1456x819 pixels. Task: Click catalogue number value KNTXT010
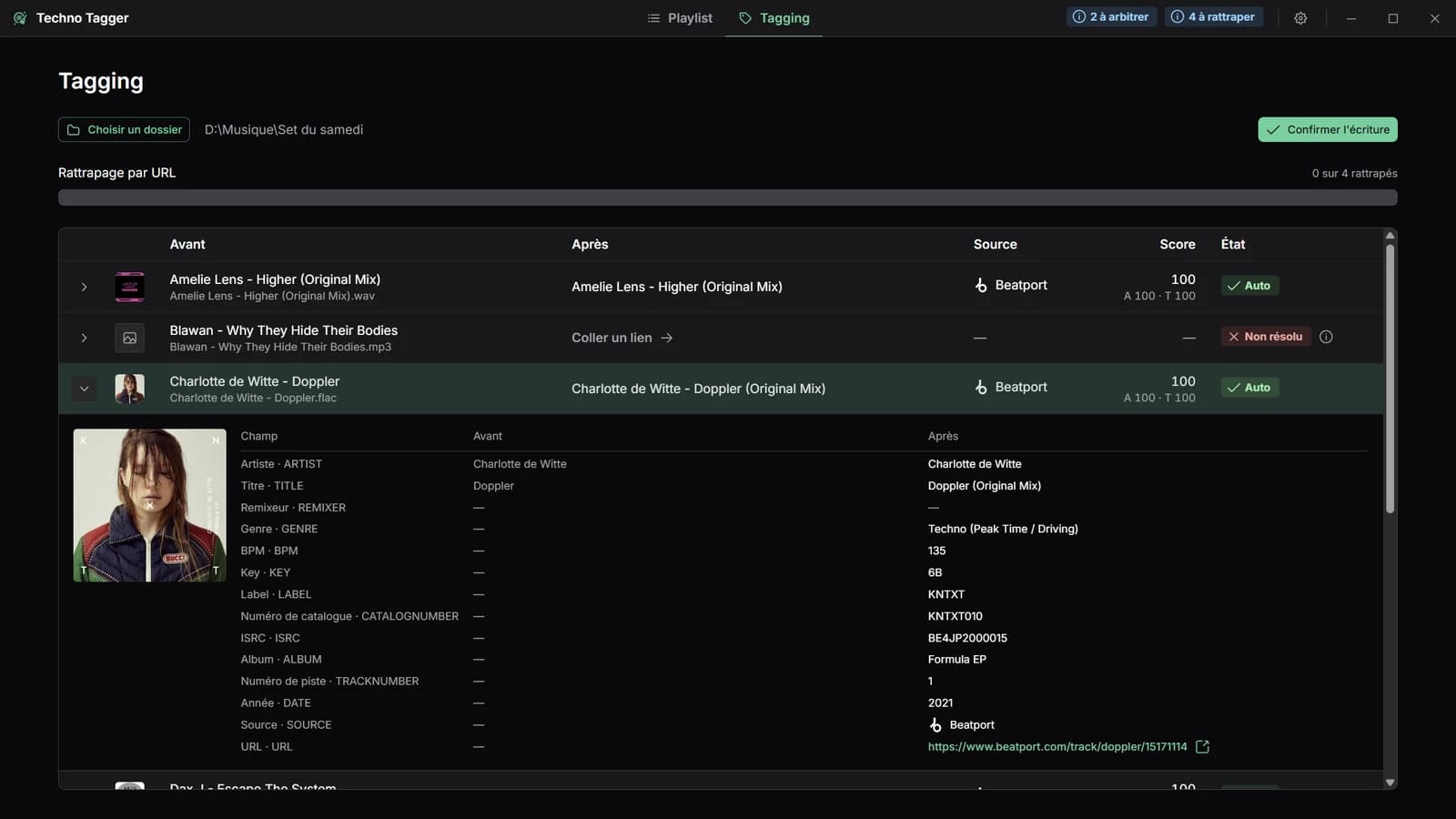coord(955,616)
